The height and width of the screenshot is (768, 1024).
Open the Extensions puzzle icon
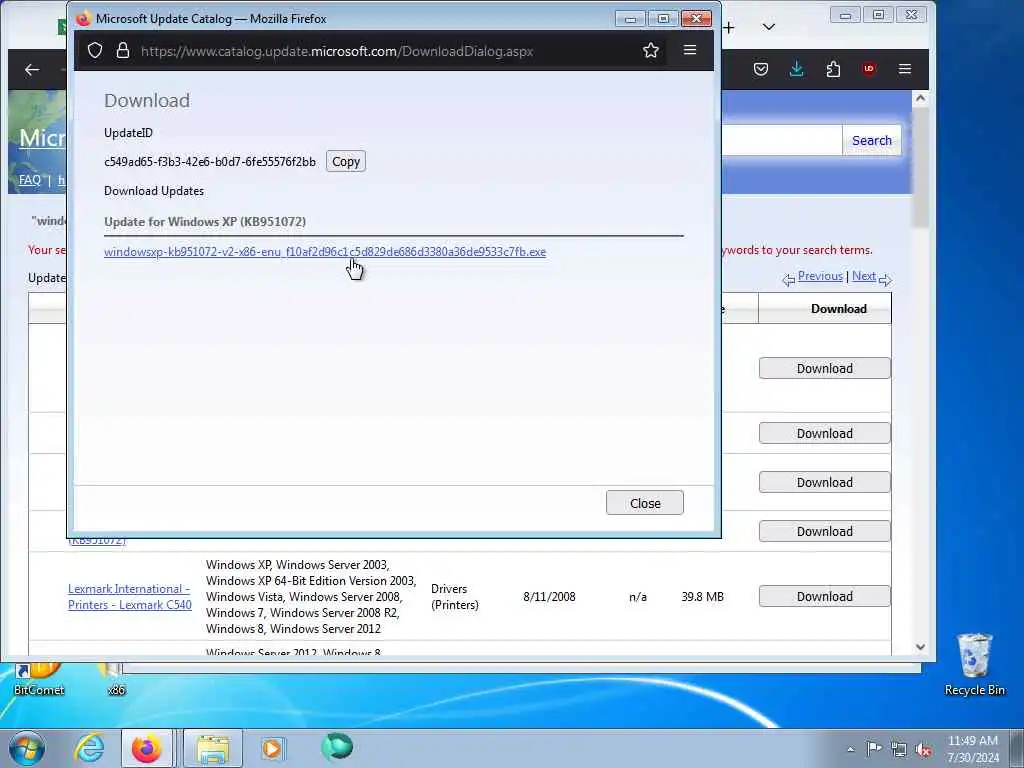(833, 69)
